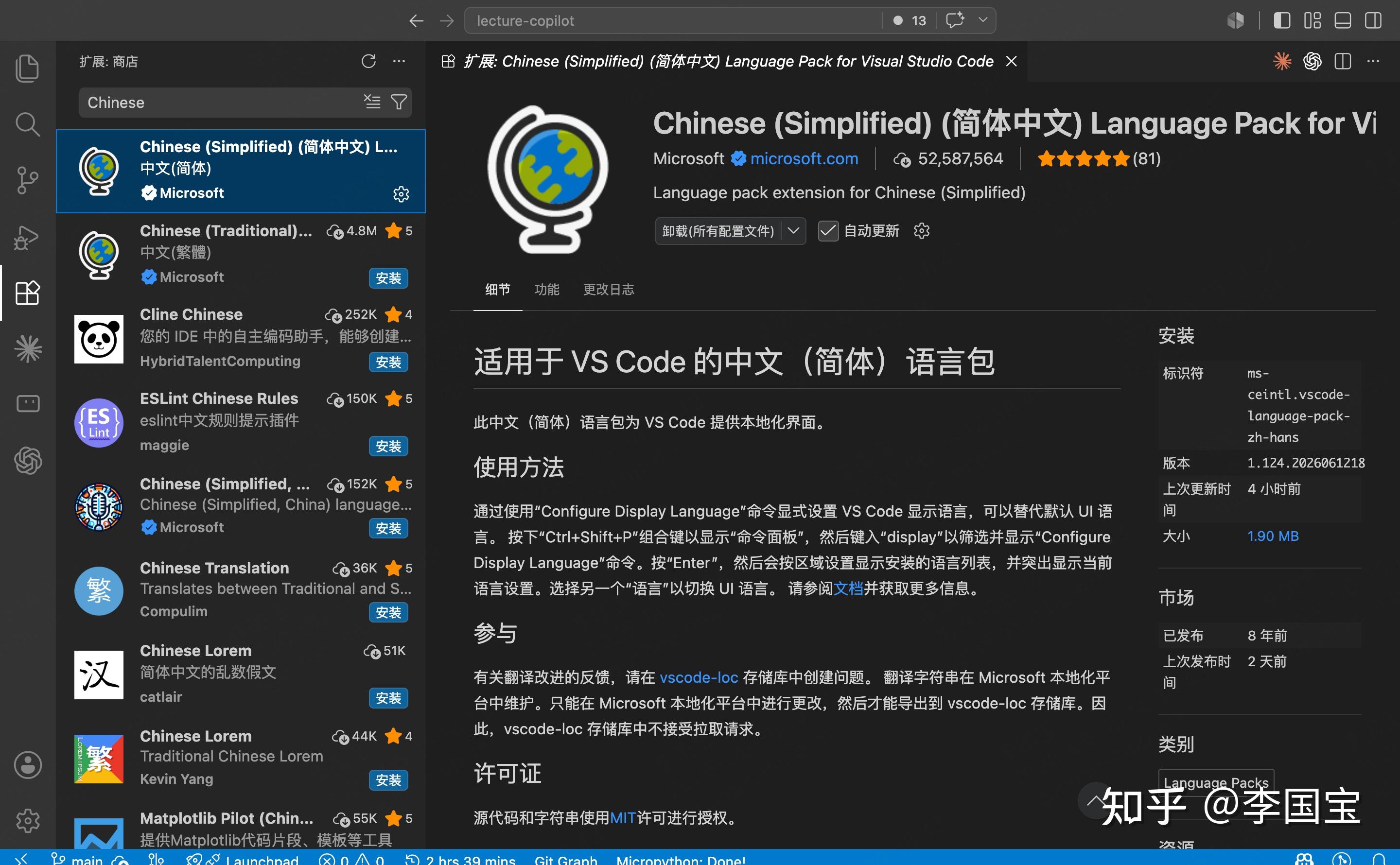Toggle the 自动更新 checkbox

tap(828, 231)
